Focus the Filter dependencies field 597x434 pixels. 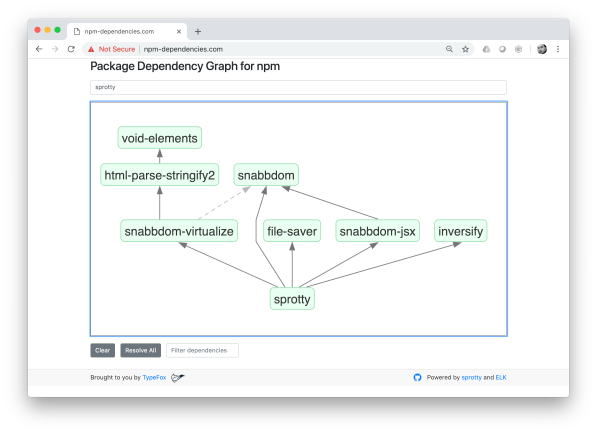click(x=202, y=350)
